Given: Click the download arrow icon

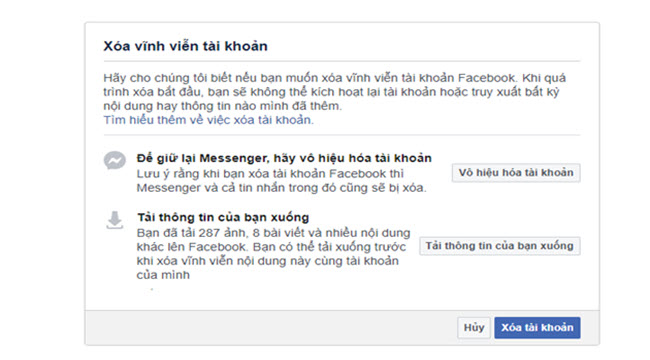Looking at the screenshot, I should pyautogui.click(x=115, y=220).
